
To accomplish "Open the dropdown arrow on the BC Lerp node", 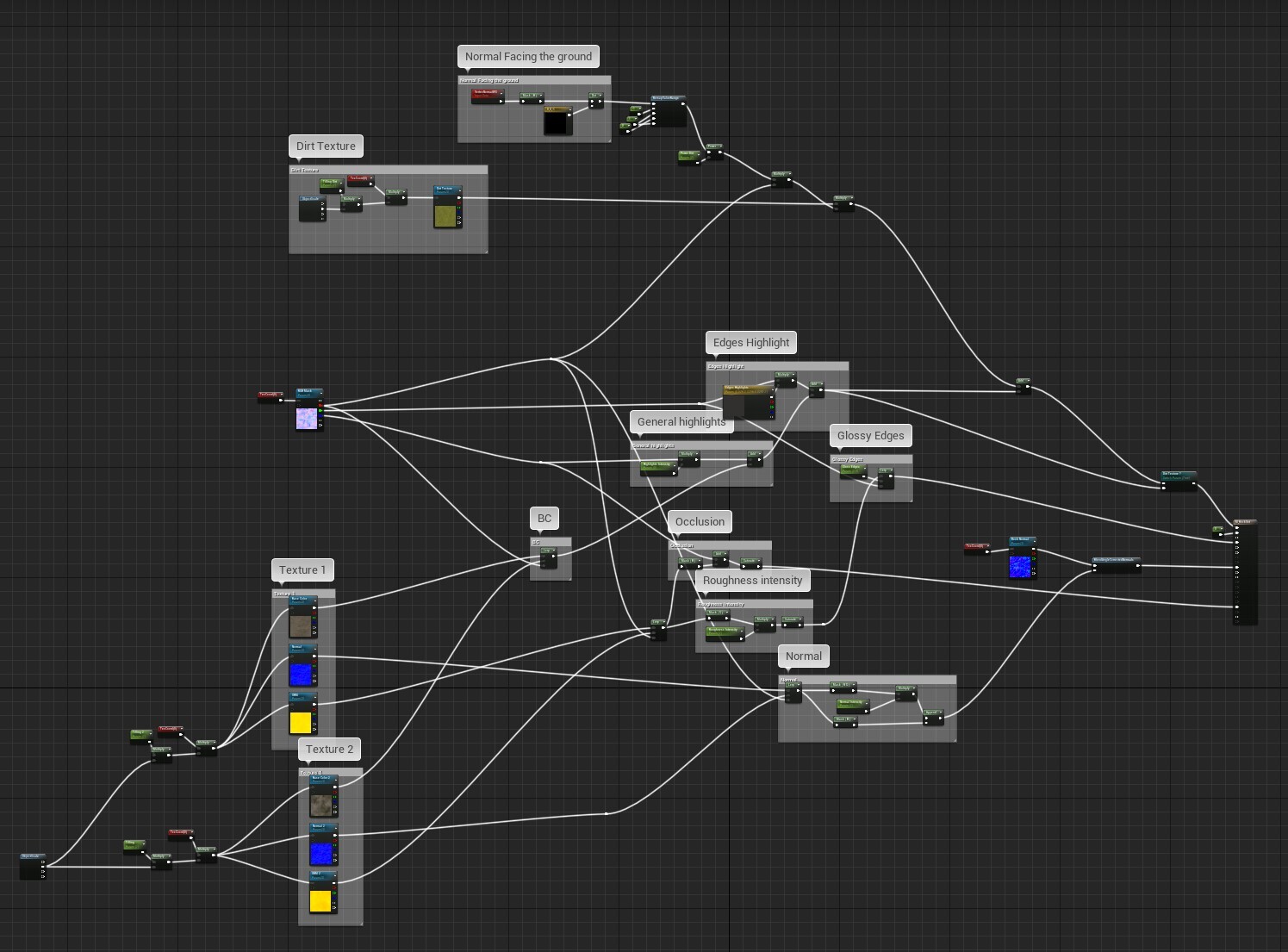I will point(555,550).
